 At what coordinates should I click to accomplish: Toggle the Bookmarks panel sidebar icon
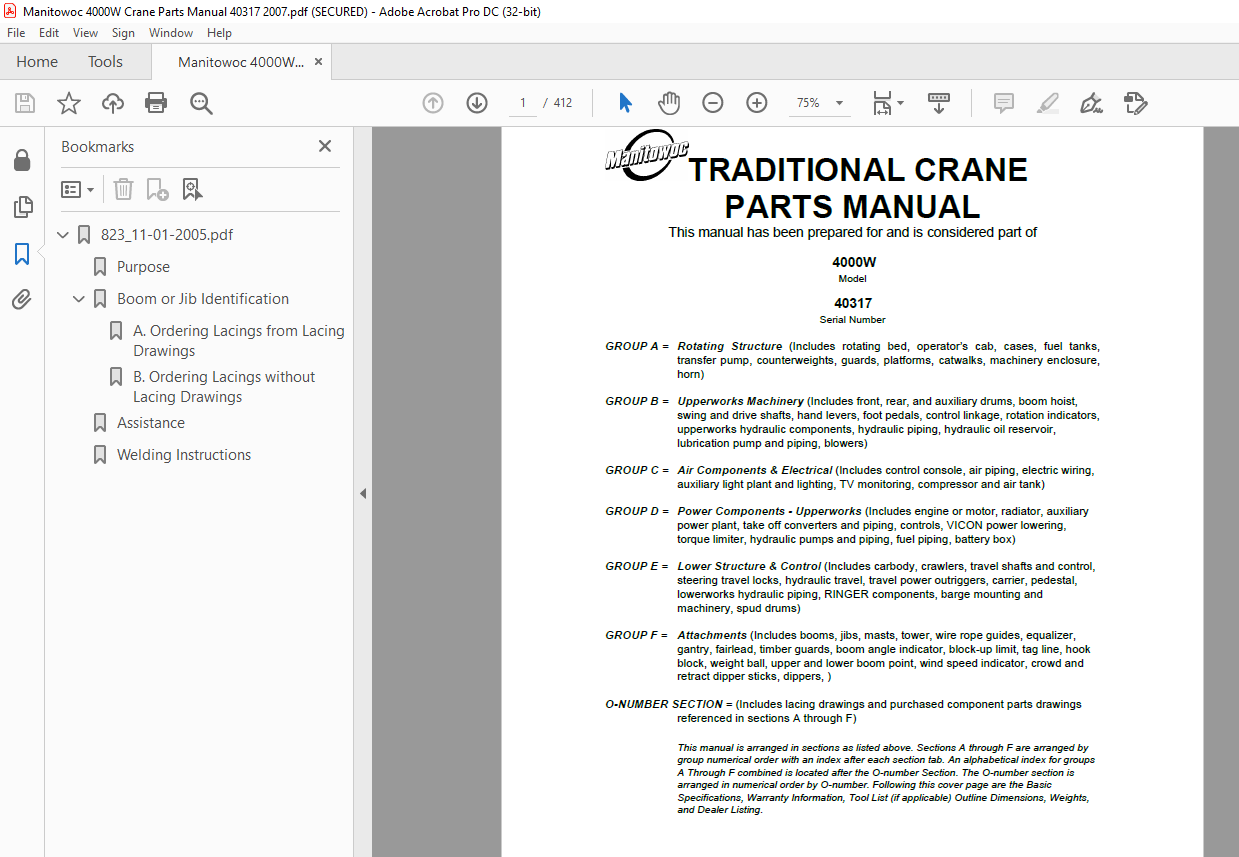[x=22, y=254]
